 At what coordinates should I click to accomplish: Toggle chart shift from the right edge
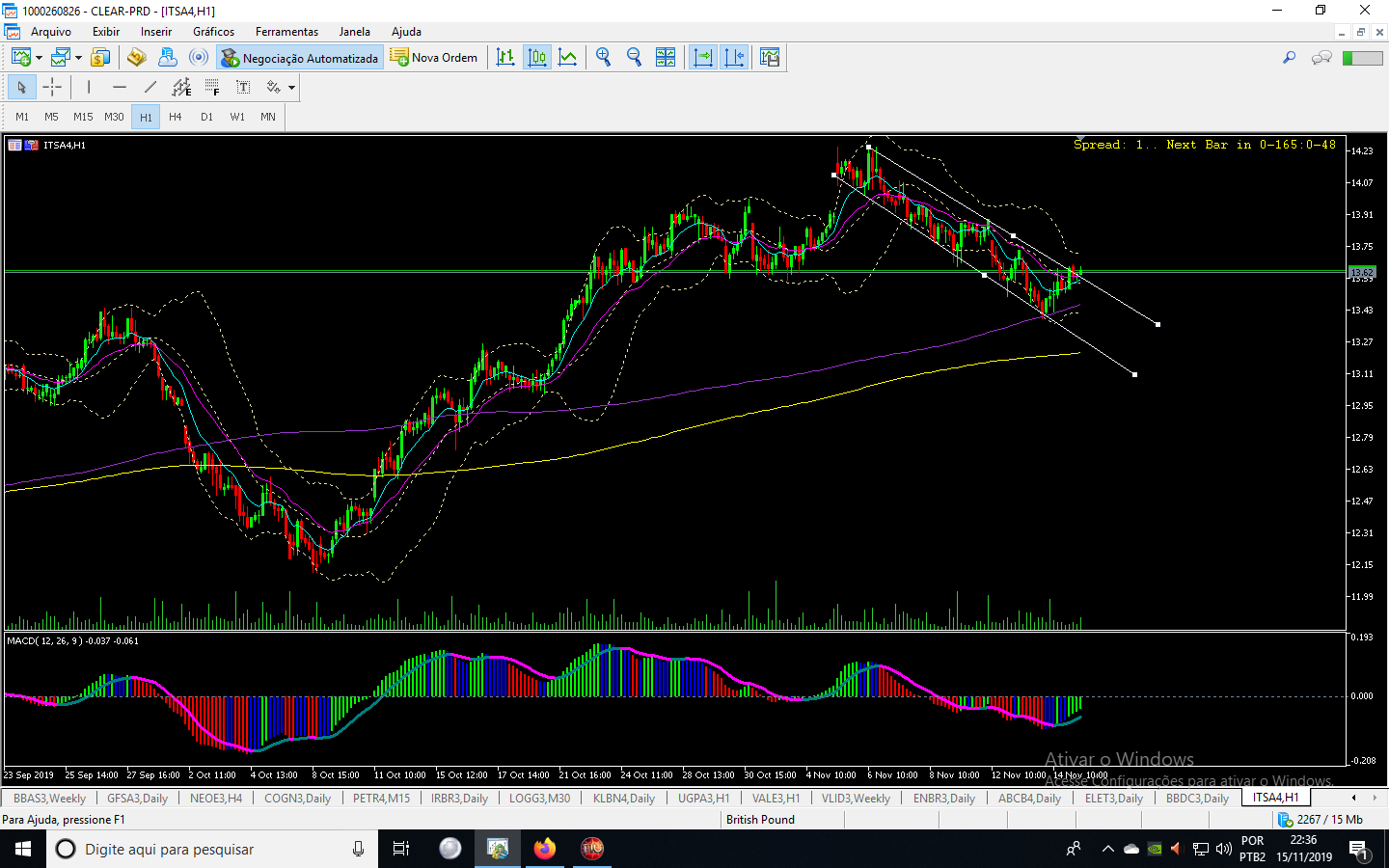click(x=734, y=58)
